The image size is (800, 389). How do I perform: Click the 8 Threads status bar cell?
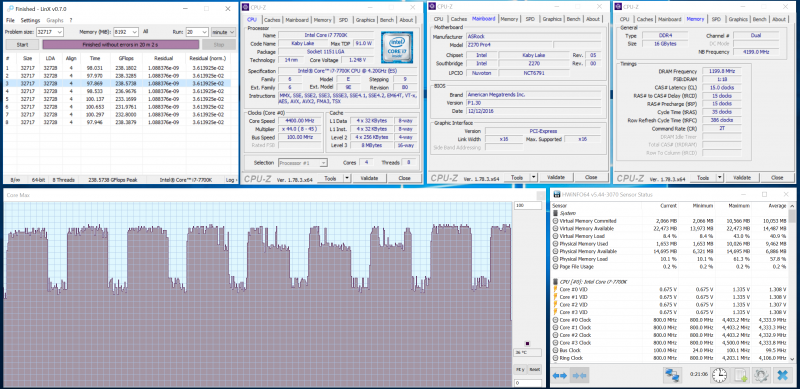pyautogui.click(x=64, y=180)
